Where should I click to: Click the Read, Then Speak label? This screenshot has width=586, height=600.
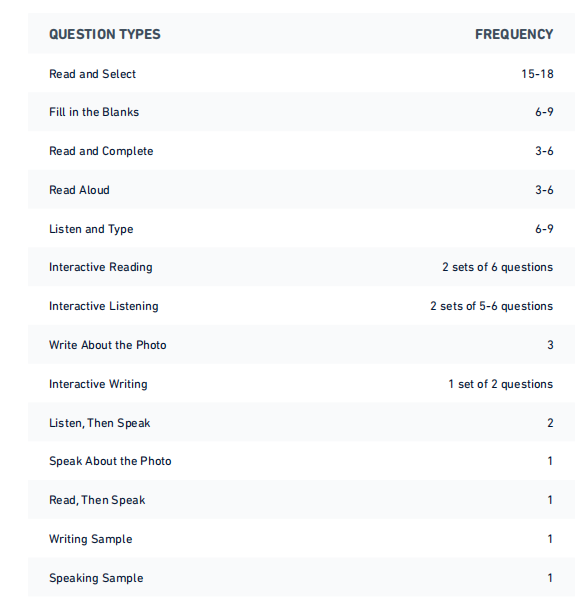(97, 501)
